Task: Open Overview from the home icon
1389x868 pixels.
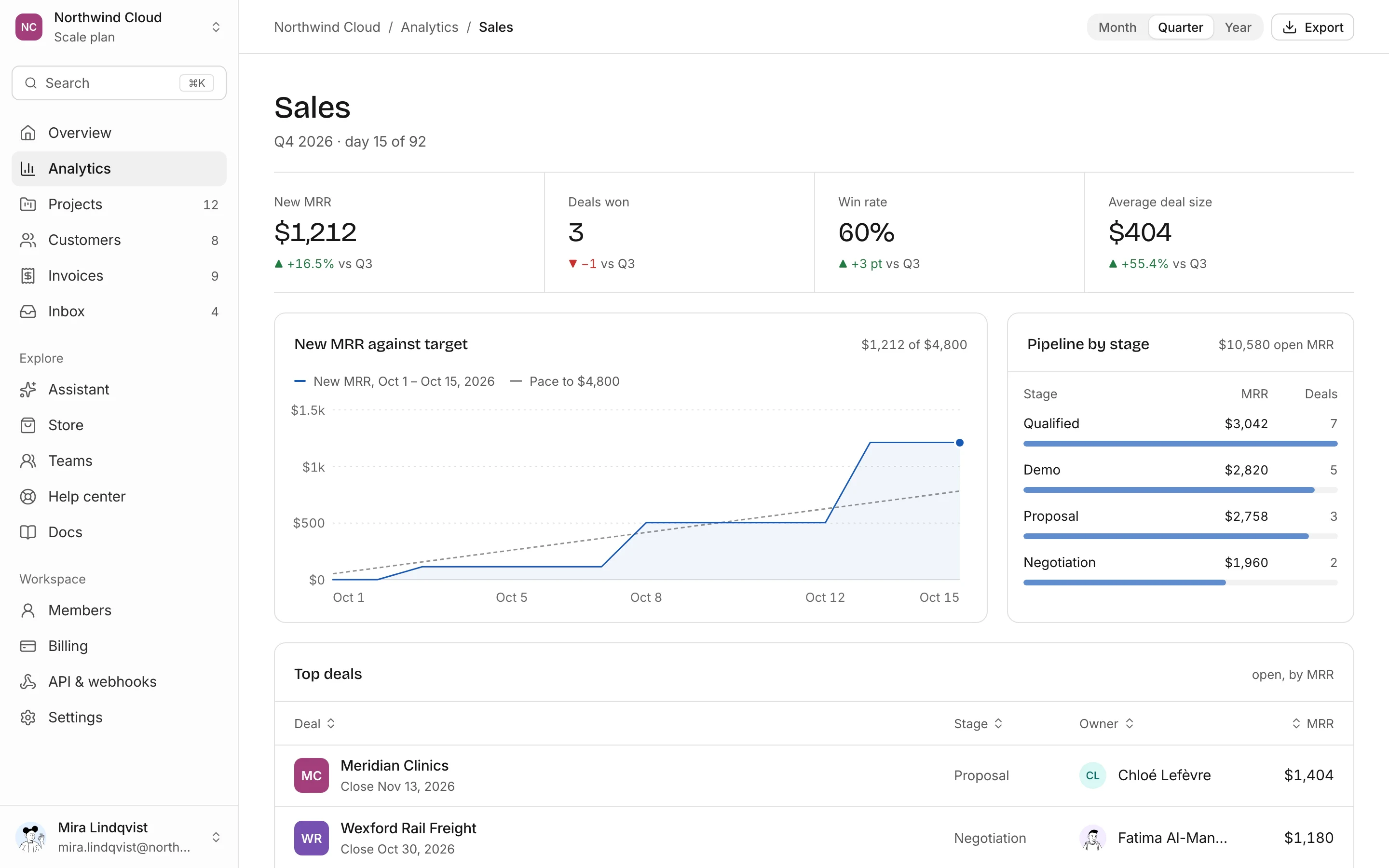Action: click(x=27, y=133)
